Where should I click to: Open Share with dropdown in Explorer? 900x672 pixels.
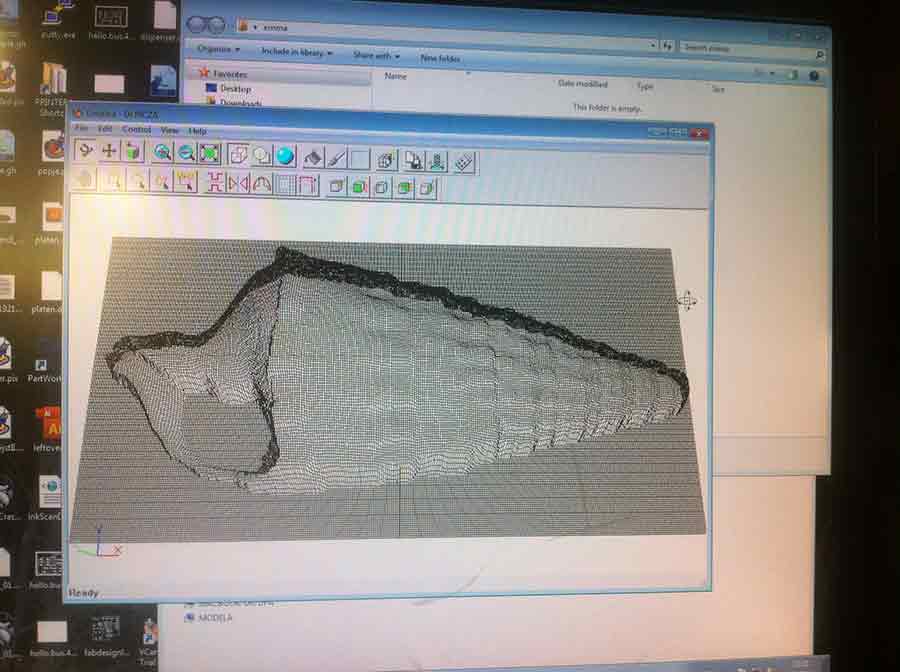pos(376,55)
